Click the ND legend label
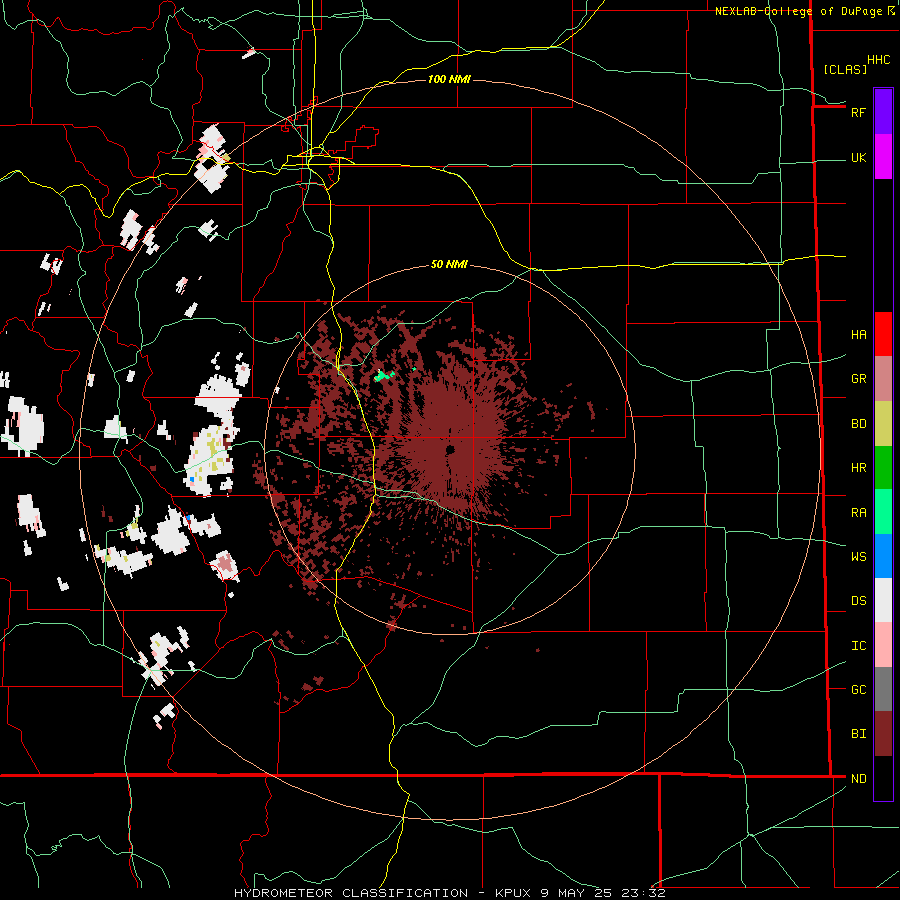Screen dimensions: 900x900 pyautogui.click(x=859, y=779)
